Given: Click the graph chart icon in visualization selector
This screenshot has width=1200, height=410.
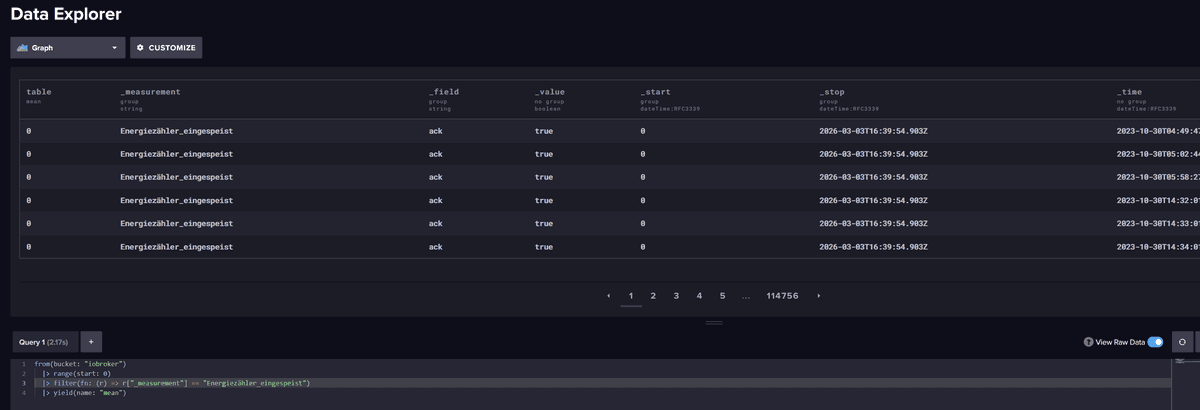Looking at the screenshot, I should pyautogui.click(x=22, y=47).
